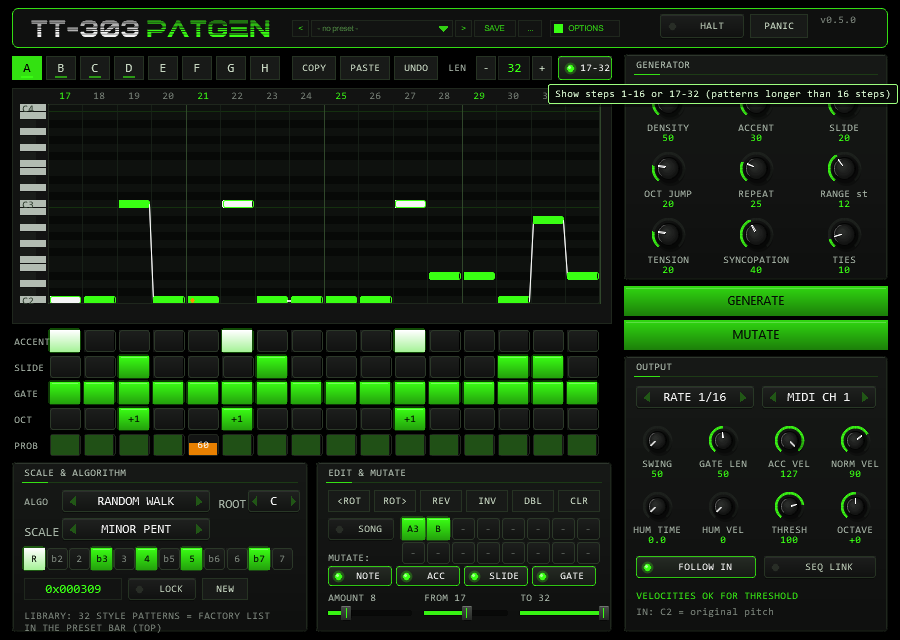Go to previous preset arrow
This screenshot has height=640, width=900.
[300, 28]
